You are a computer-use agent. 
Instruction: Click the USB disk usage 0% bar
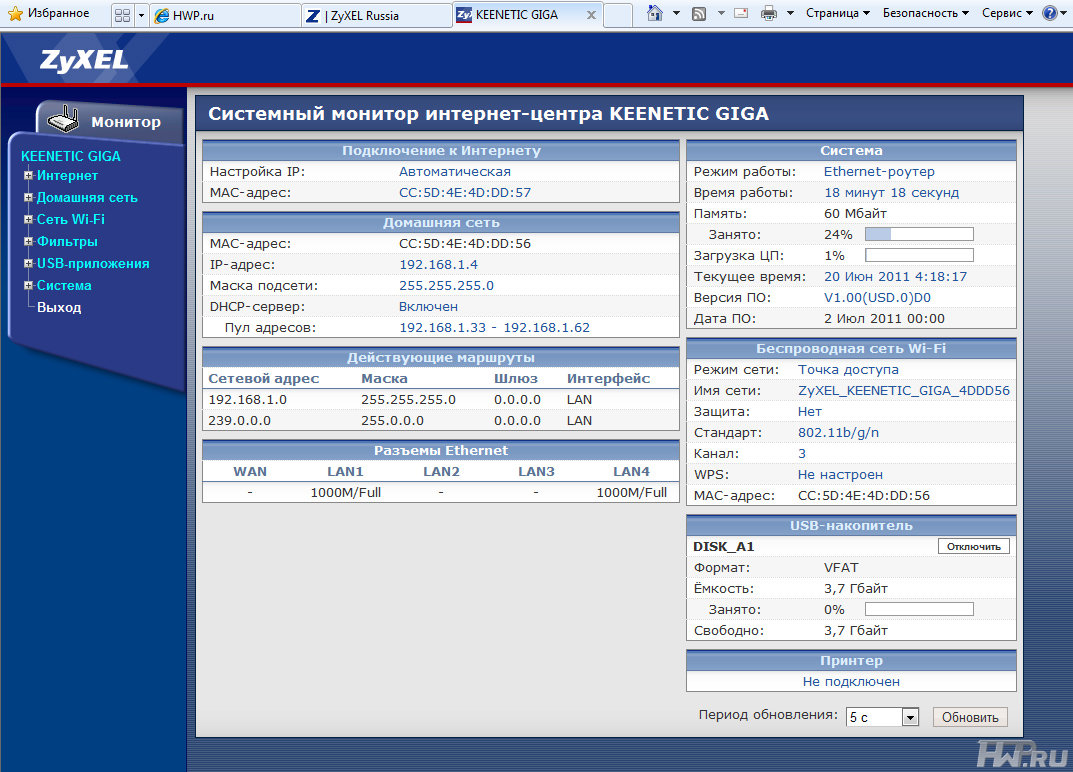pos(919,609)
